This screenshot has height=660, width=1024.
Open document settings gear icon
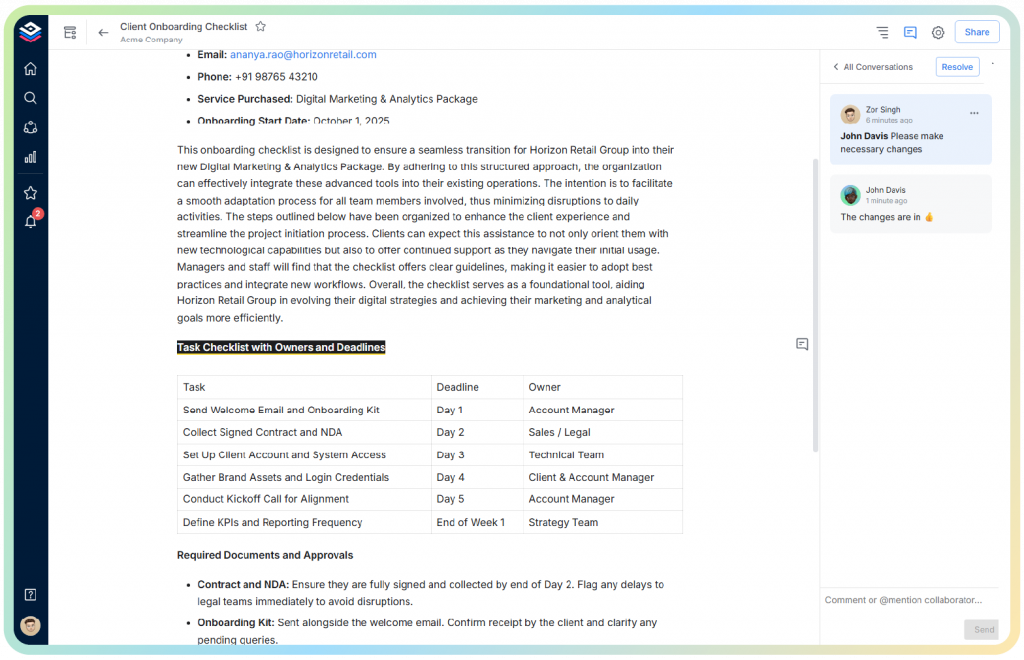pos(938,32)
